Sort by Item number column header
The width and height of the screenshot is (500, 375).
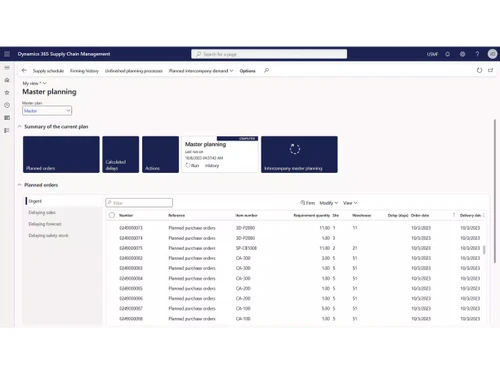point(246,215)
